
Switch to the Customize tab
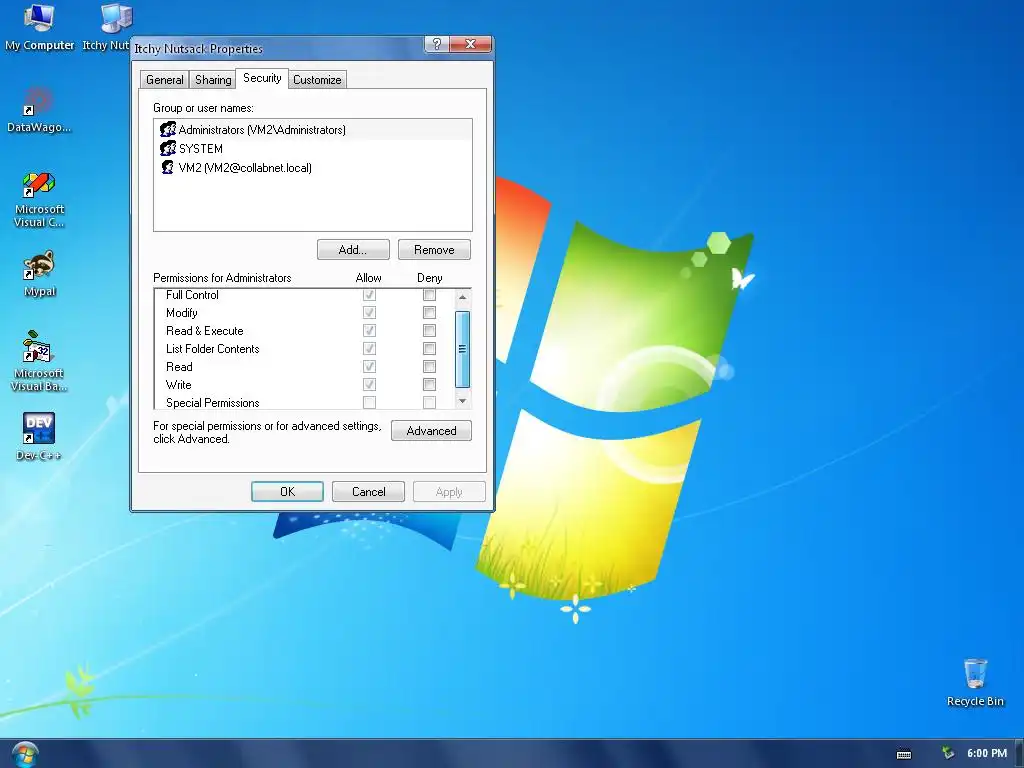pos(317,80)
